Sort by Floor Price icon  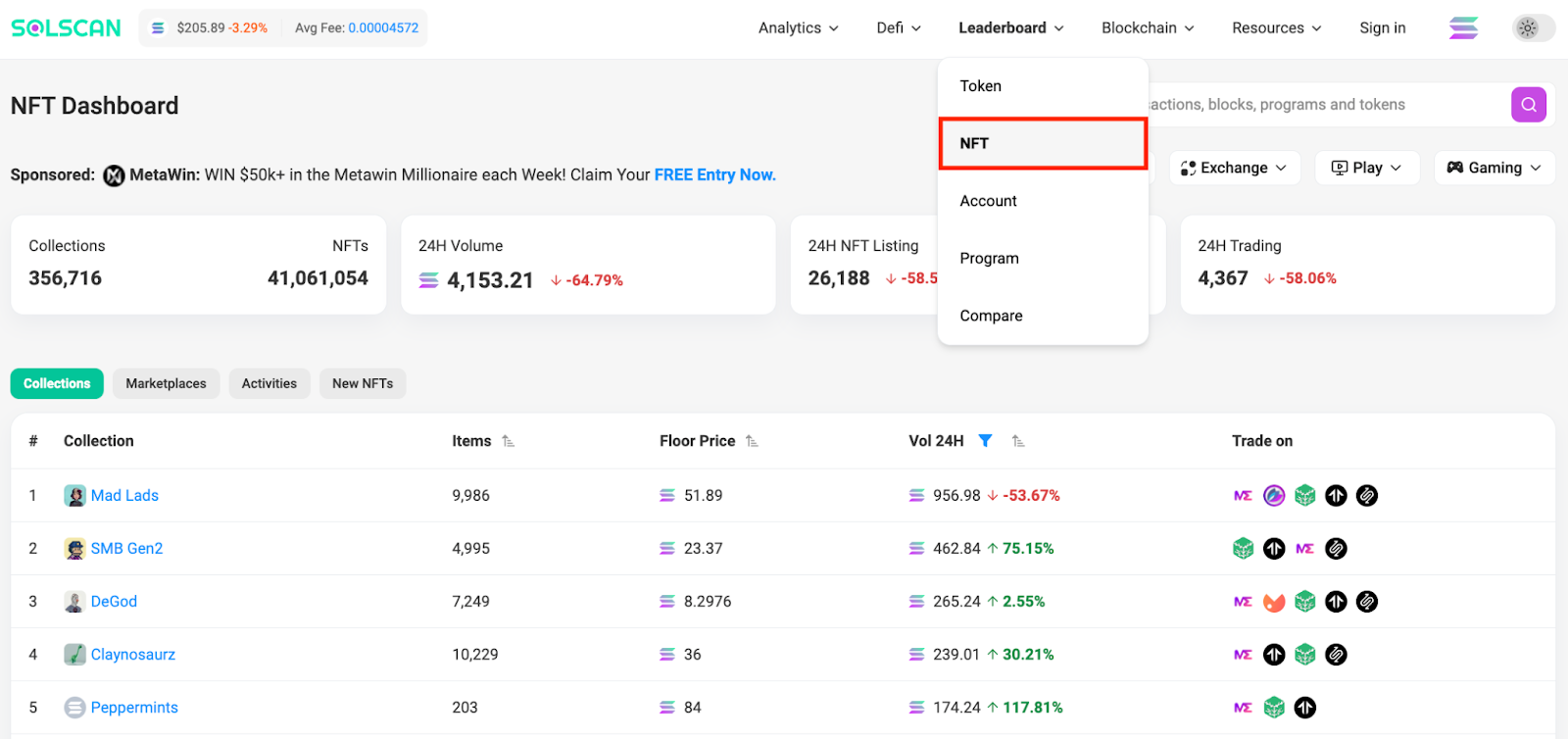click(x=752, y=441)
